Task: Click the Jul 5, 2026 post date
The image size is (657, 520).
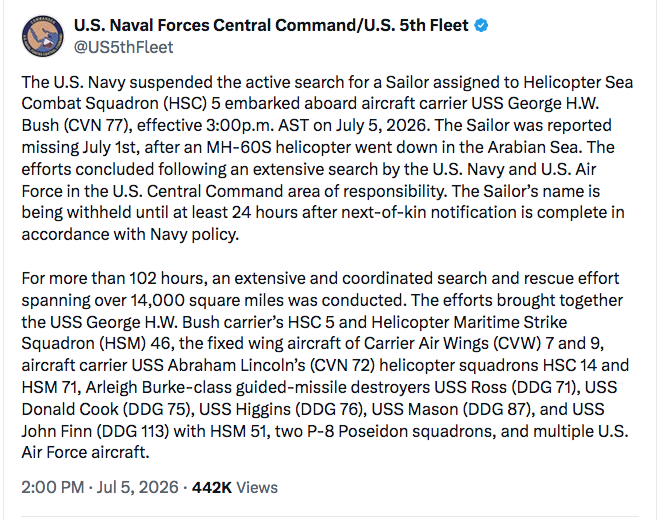Action: coord(137,487)
